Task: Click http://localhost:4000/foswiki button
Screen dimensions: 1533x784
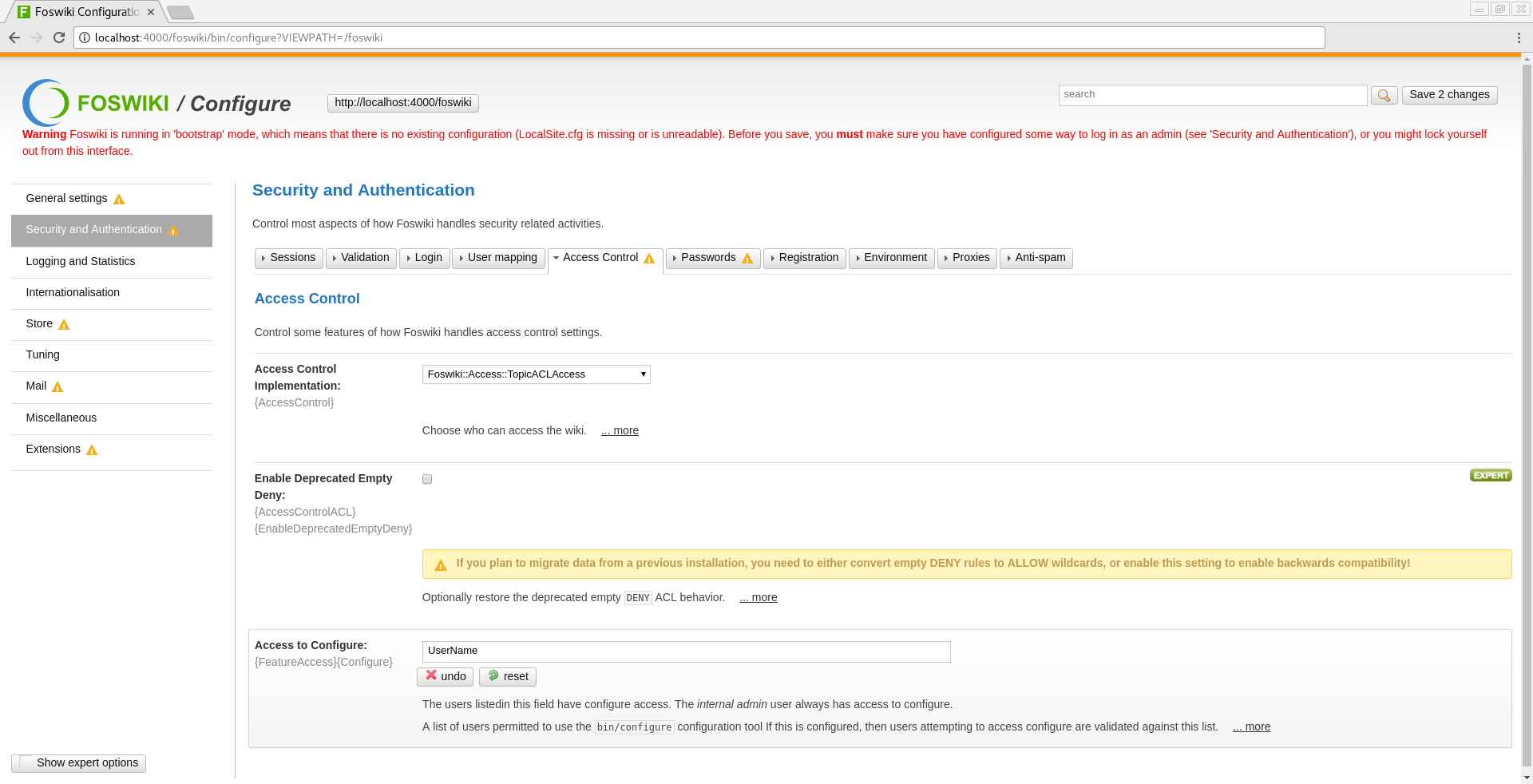Action: click(x=403, y=103)
